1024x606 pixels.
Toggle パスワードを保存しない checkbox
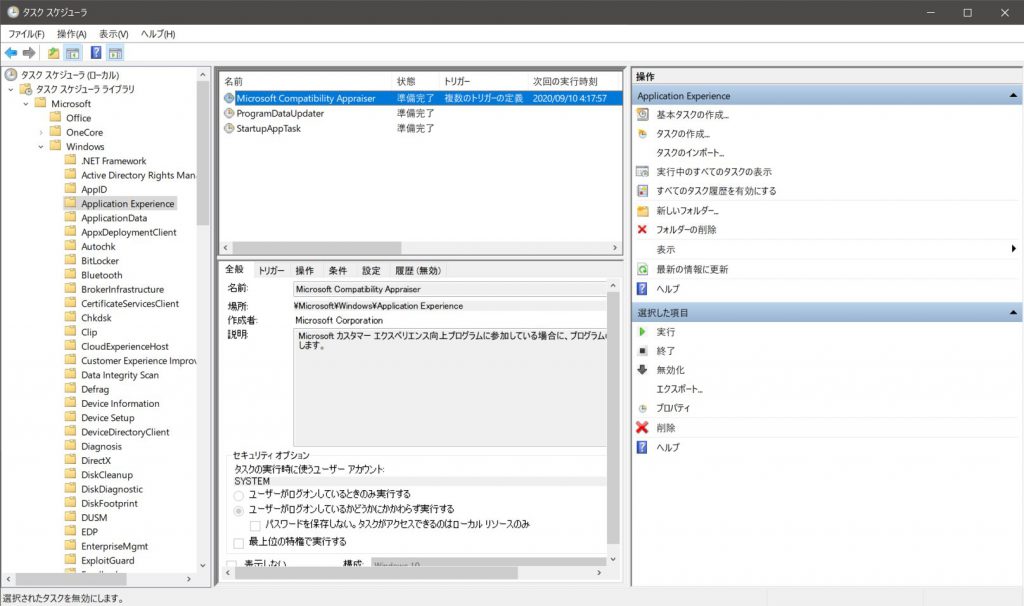(255, 525)
